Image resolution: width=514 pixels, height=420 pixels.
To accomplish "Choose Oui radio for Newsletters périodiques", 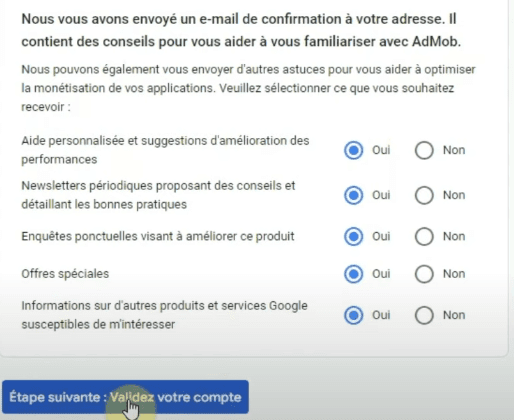I will click(354, 195).
